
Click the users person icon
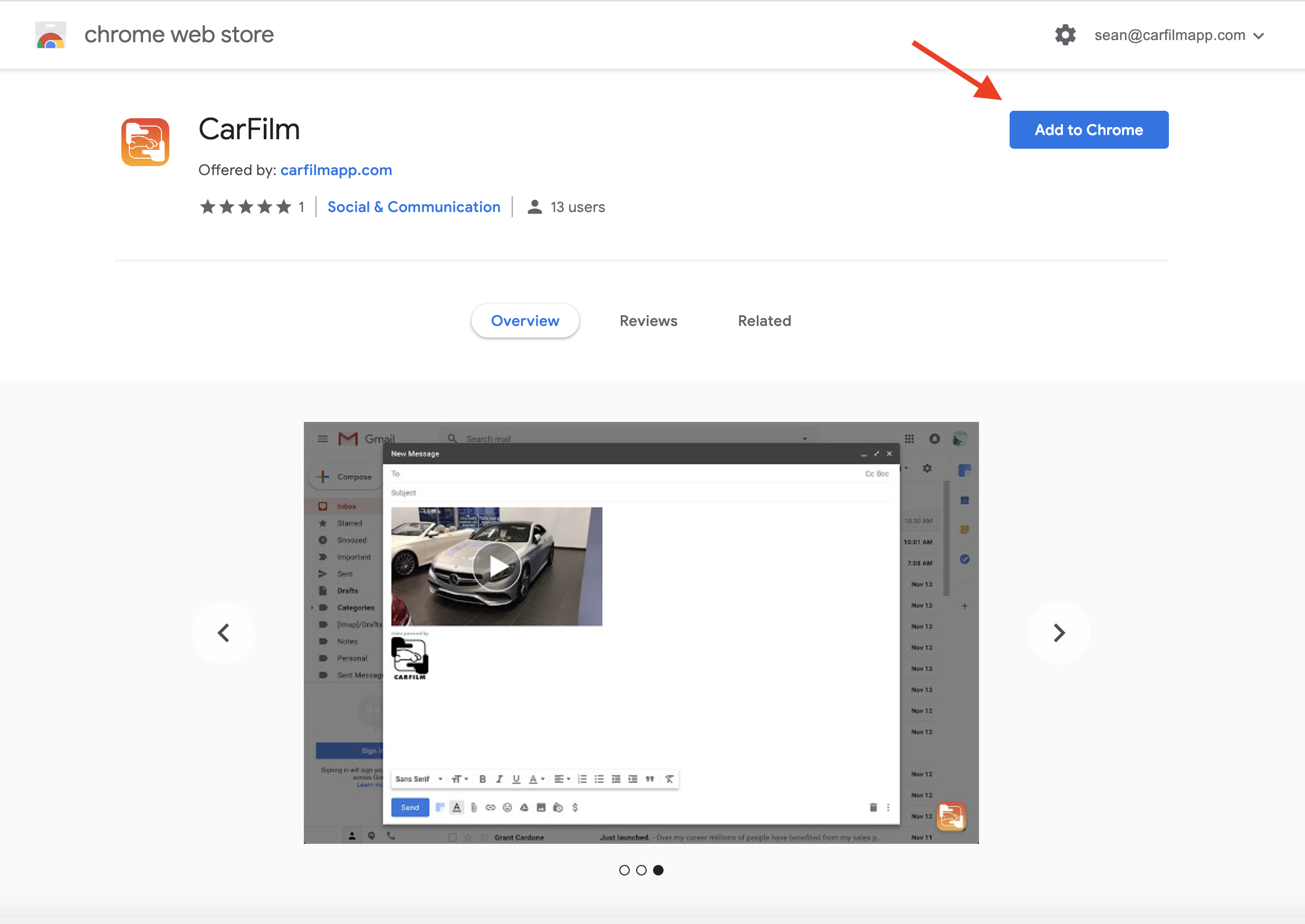534,207
